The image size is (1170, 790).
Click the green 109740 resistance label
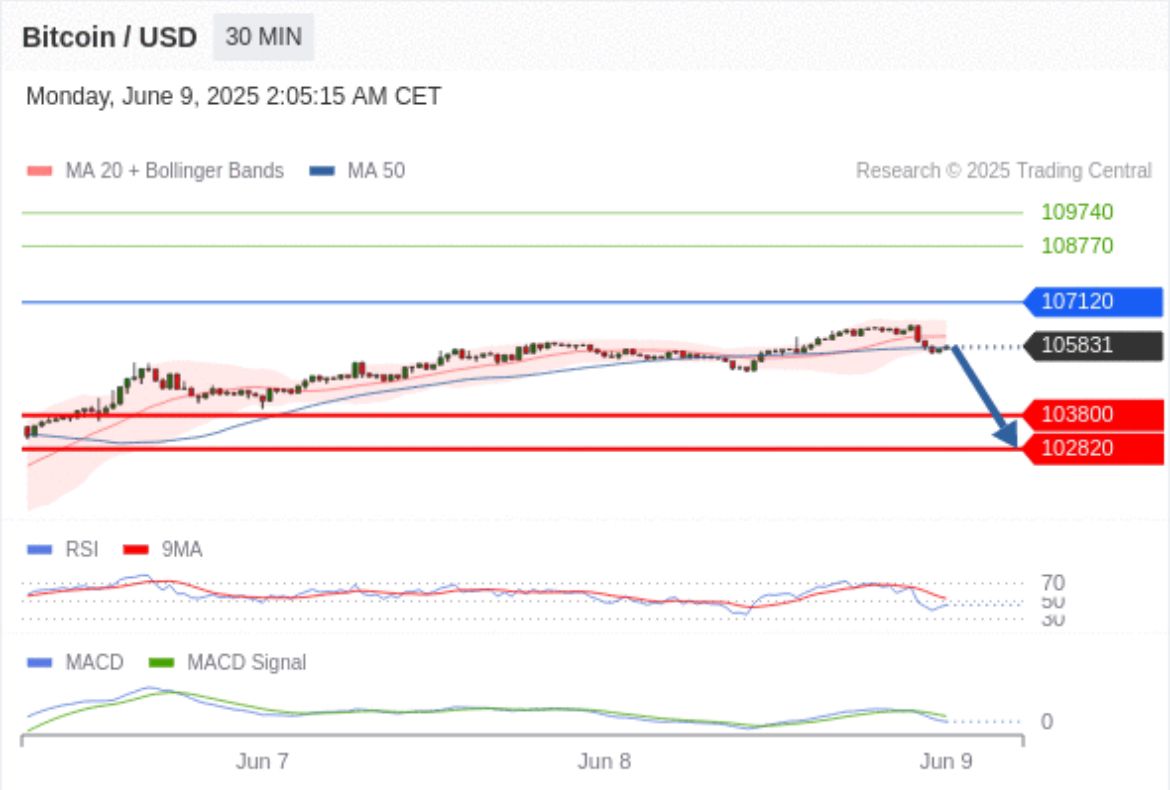coord(1077,212)
